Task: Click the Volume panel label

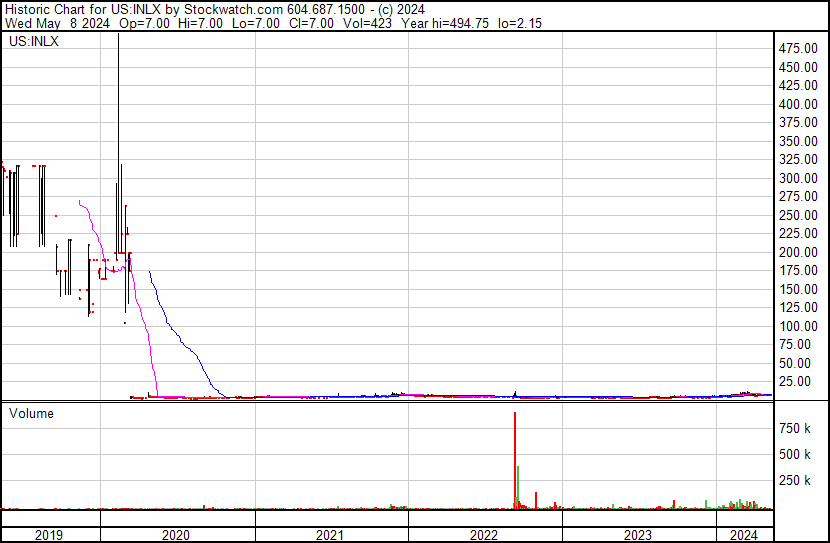Action: (x=31, y=413)
